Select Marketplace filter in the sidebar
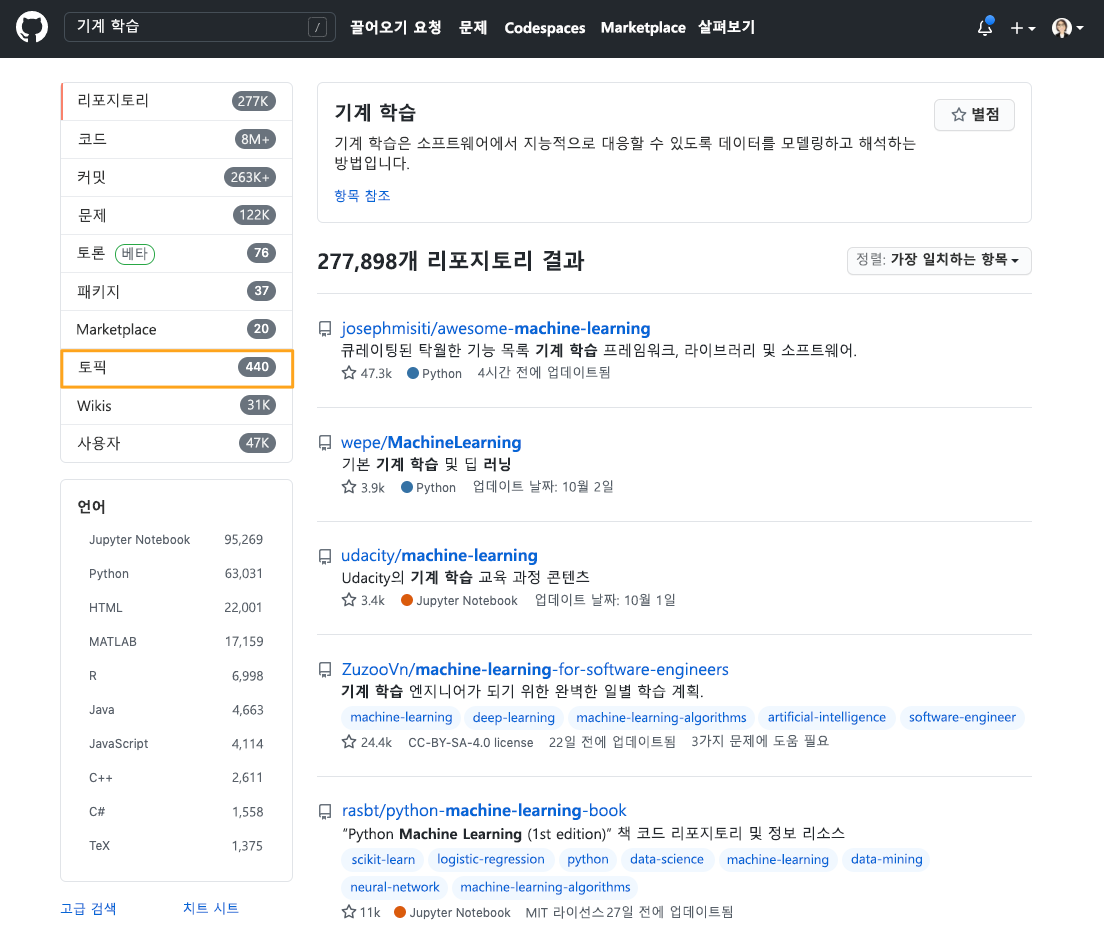Image resolution: width=1104 pixels, height=944 pixels. (176, 329)
